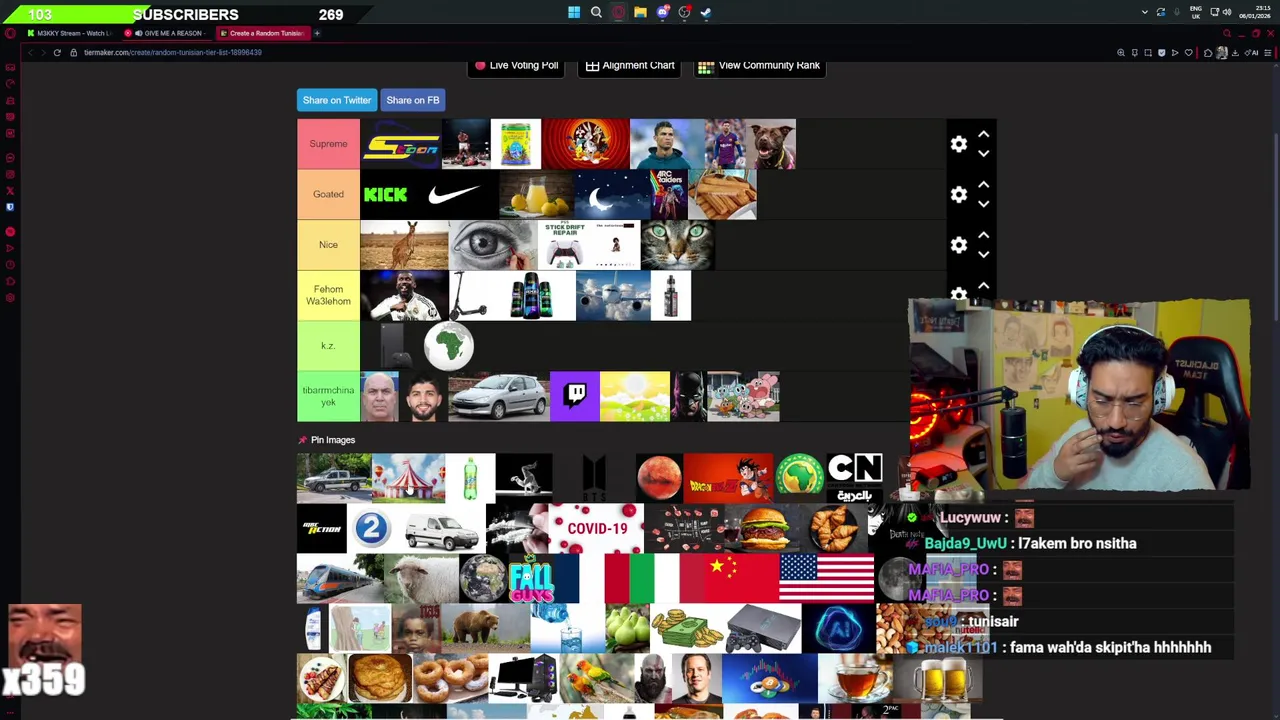Pick the Fall Guys image
The height and width of the screenshot is (720, 1280).
531,579
